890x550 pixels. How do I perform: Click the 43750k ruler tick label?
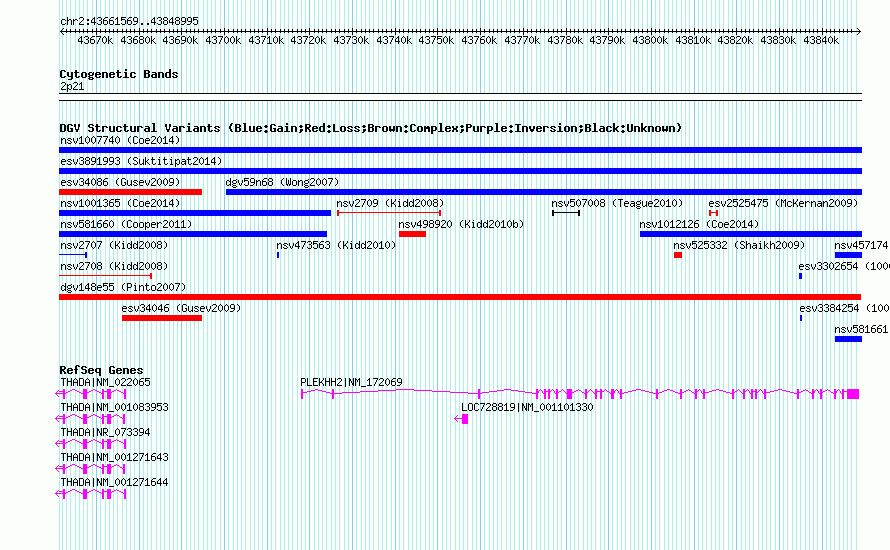(436, 40)
